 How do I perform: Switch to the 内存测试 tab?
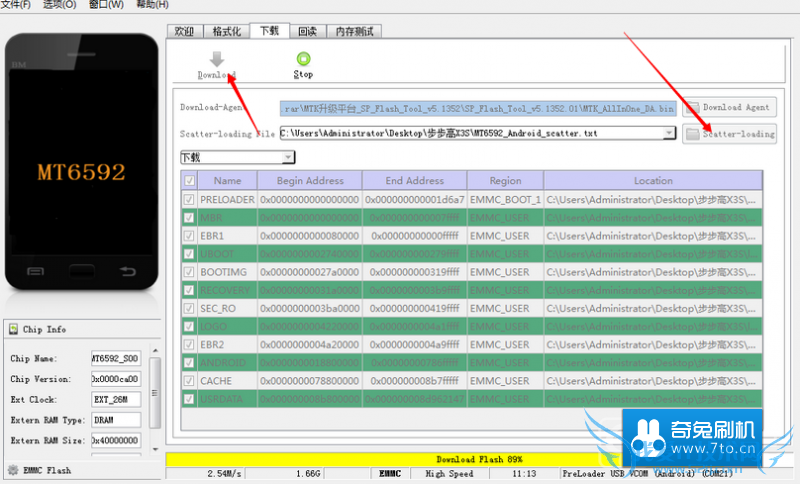coord(354,31)
